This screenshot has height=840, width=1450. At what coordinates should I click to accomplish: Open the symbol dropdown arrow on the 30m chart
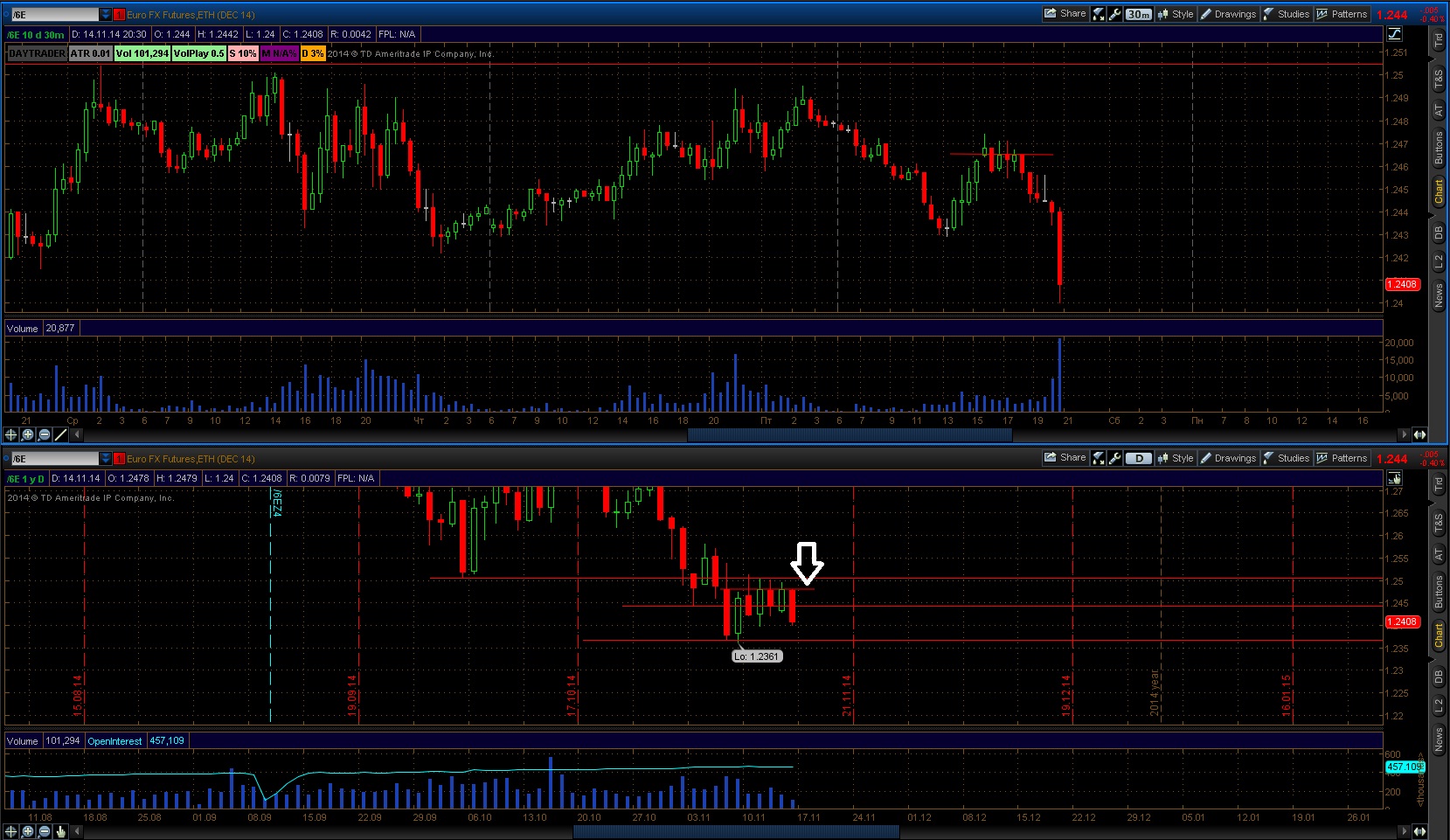[x=106, y=15]
